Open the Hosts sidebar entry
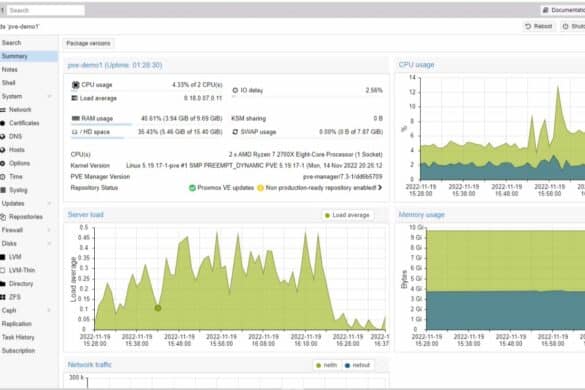Screen dimensions: 585x390 (x=17, y=150)
